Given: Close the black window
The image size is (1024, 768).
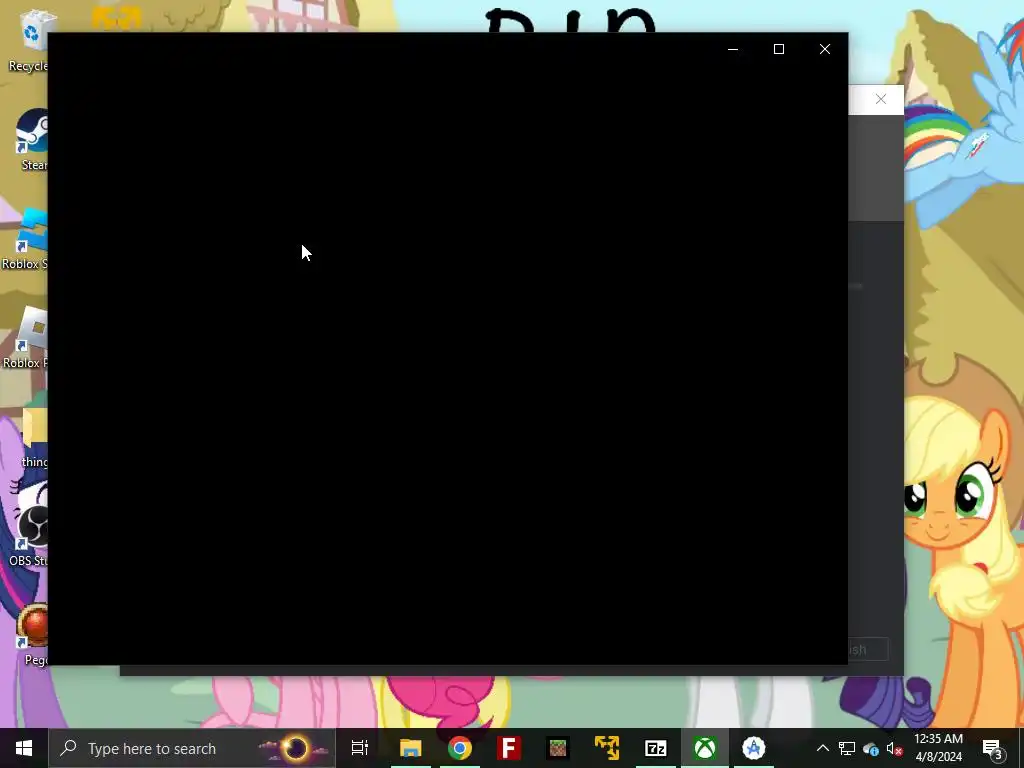Looking at the screenshot, I should click(825, 49).
